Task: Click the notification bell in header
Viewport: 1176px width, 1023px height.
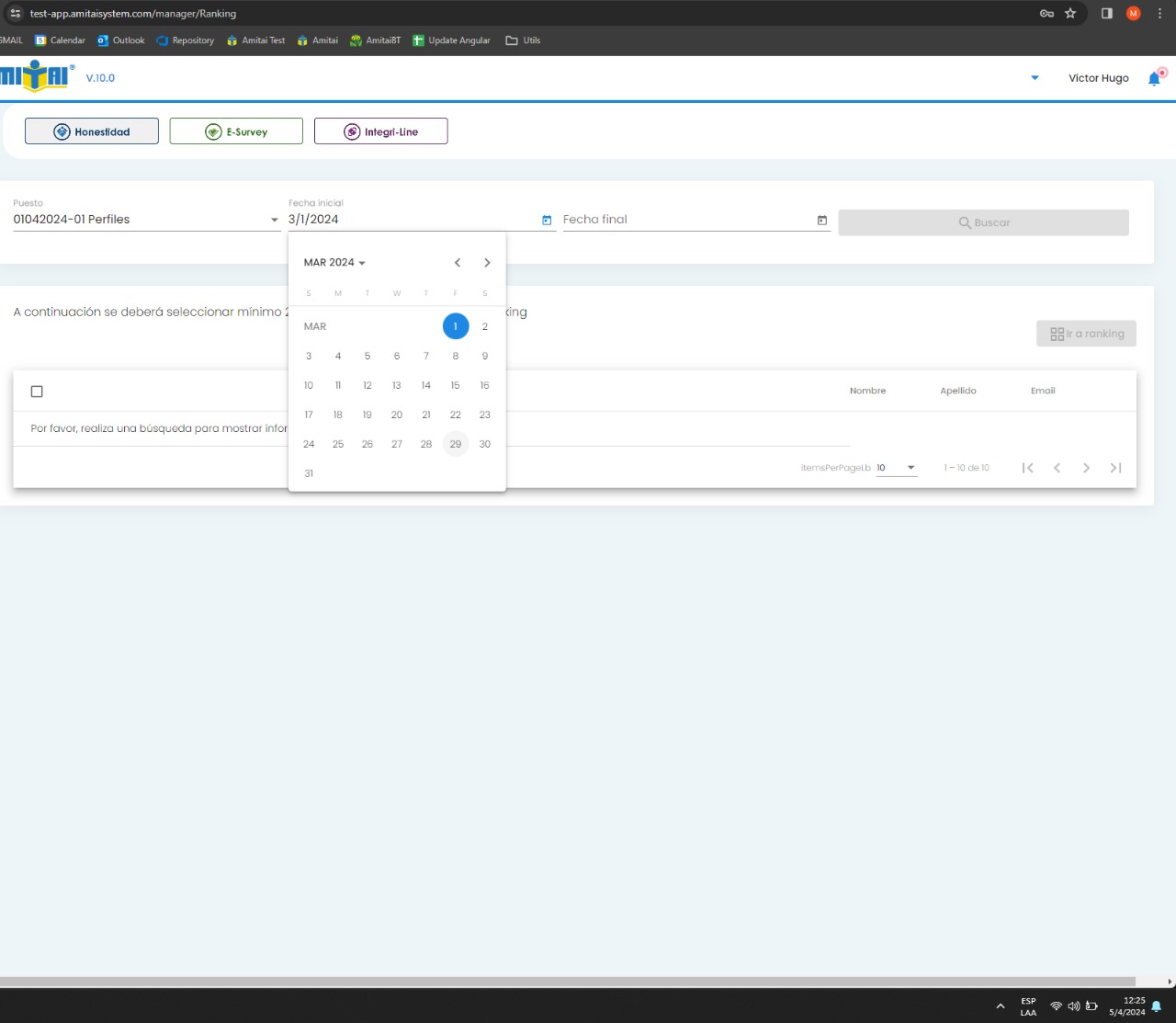Action: click(1154, 79)
